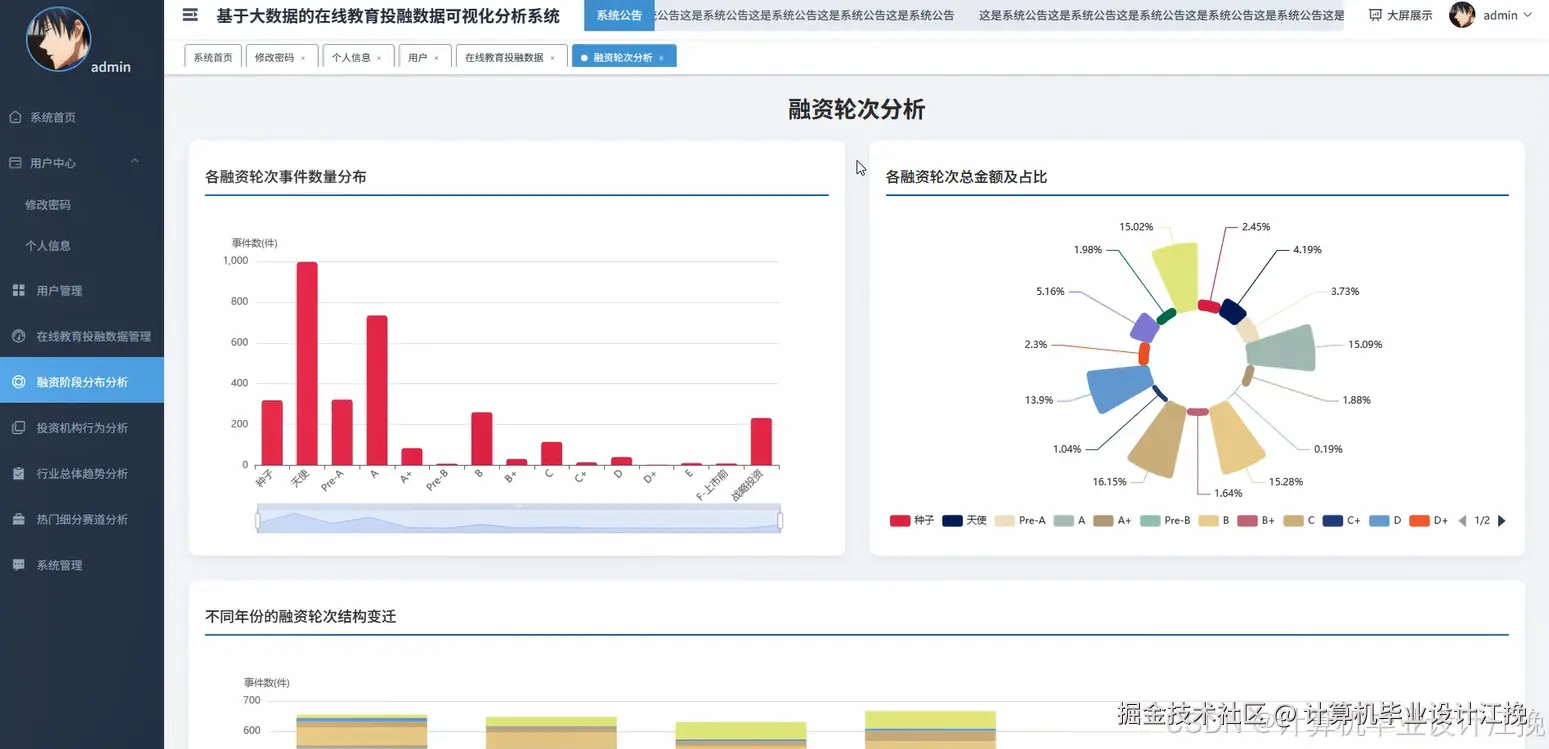Click the right handle of the bar chart zoom slider
Screen dimensions: 1549x749
coord(780,521)
